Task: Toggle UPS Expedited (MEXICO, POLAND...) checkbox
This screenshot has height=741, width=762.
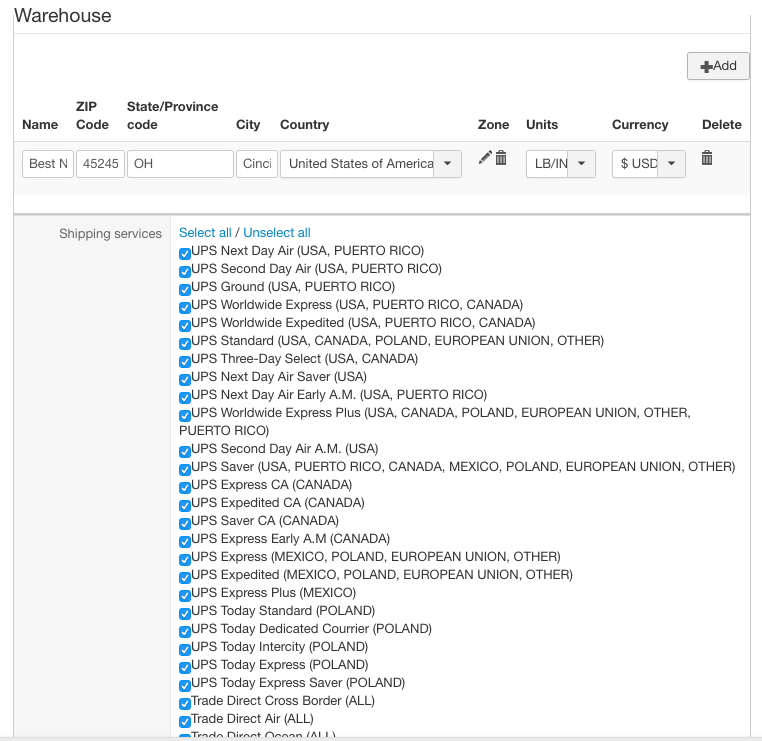Action: click(185, 577)
